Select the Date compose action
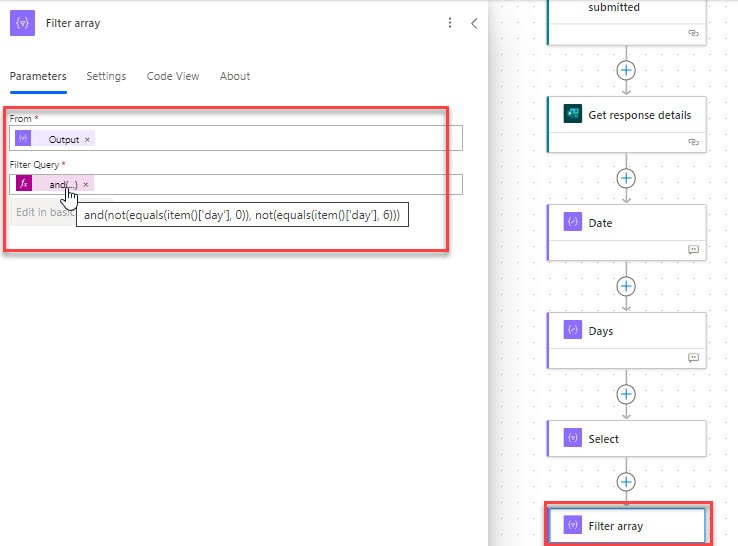This screenshot has width=738, height=546. 627,232
